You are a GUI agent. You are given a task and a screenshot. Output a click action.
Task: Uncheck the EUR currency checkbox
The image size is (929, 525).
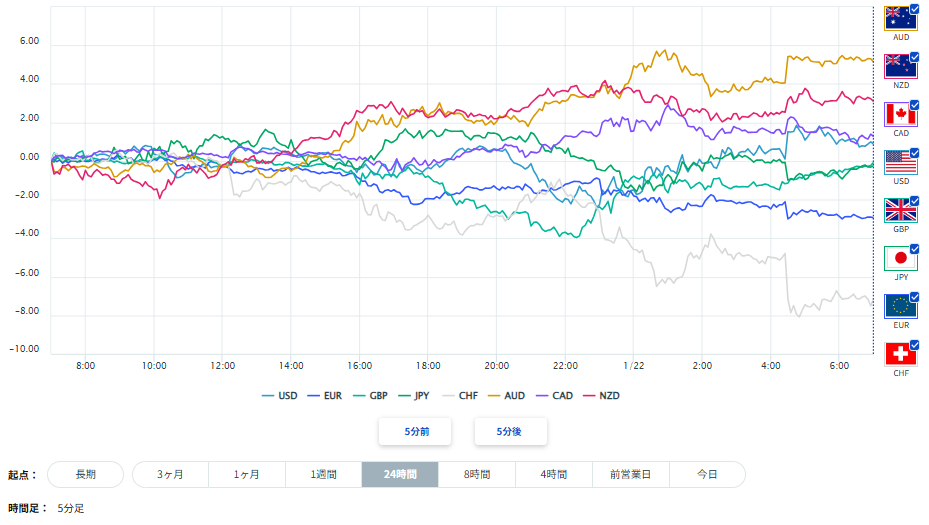pos(914,297)
